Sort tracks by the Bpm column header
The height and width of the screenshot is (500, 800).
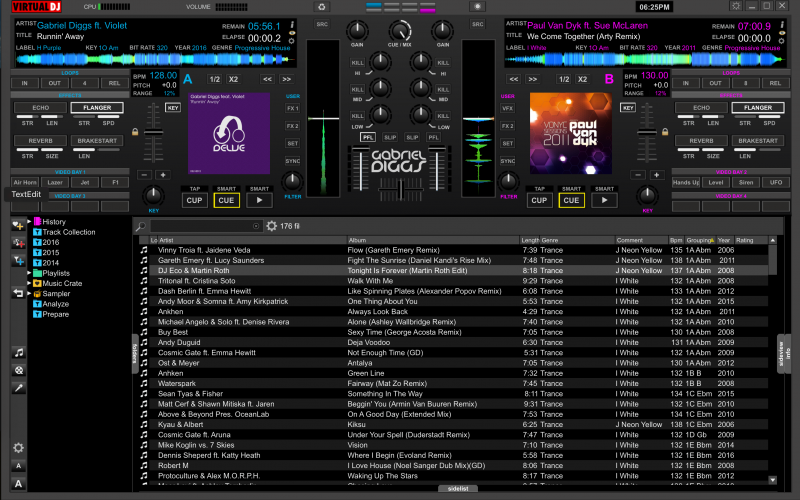(676, 240)
